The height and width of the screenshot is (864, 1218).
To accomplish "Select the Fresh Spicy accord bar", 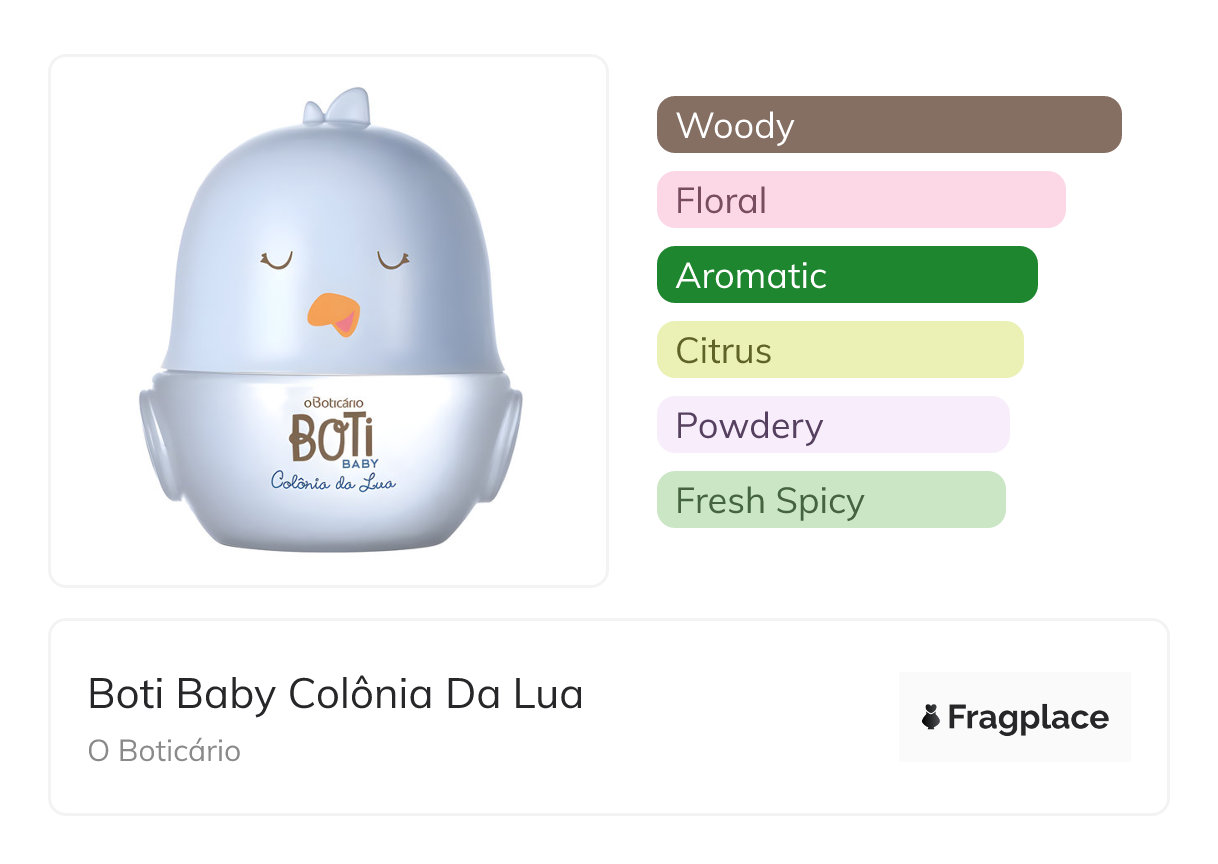I will (x=830, y=500).
